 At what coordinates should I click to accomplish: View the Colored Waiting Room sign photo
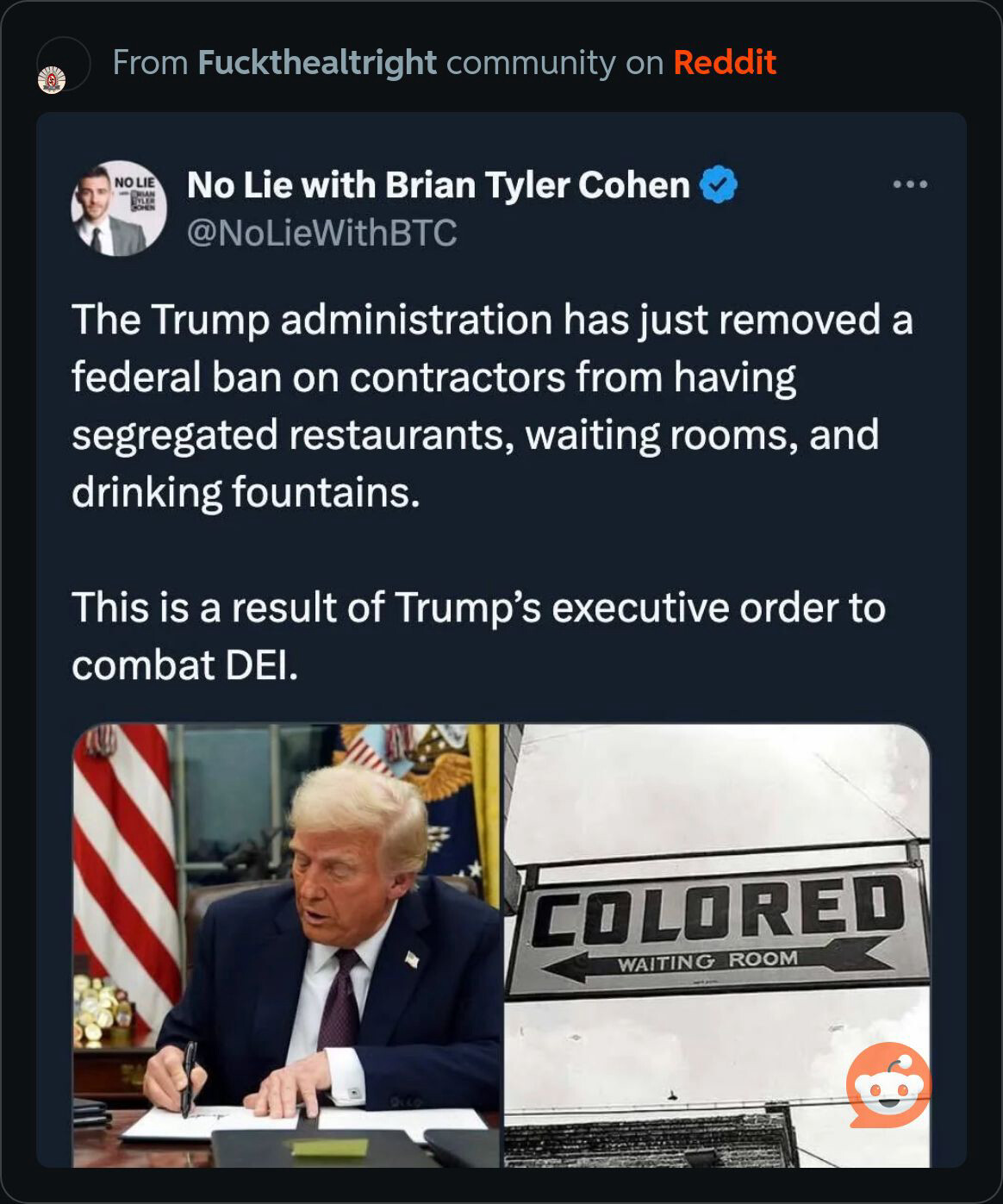click(717, 945)
